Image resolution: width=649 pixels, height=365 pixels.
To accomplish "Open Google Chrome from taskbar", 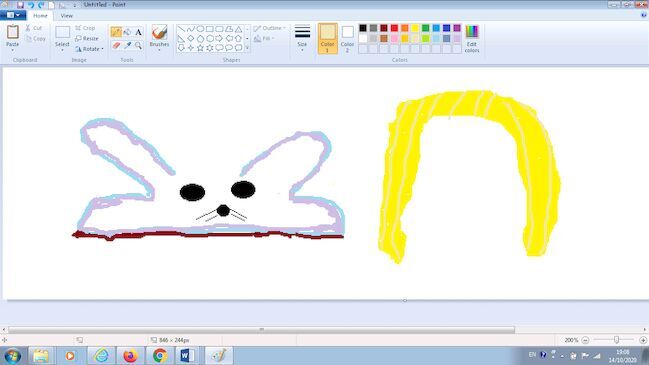I will (160, 356).
